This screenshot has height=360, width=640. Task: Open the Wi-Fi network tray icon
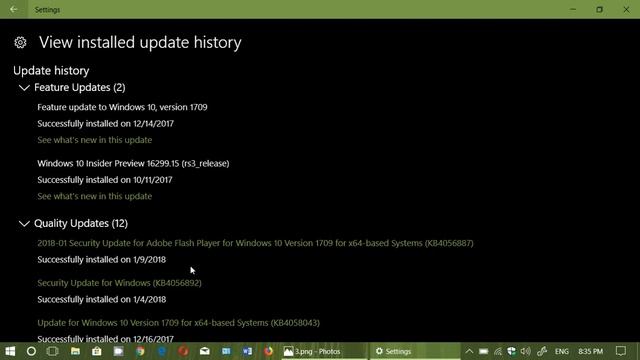498,351
